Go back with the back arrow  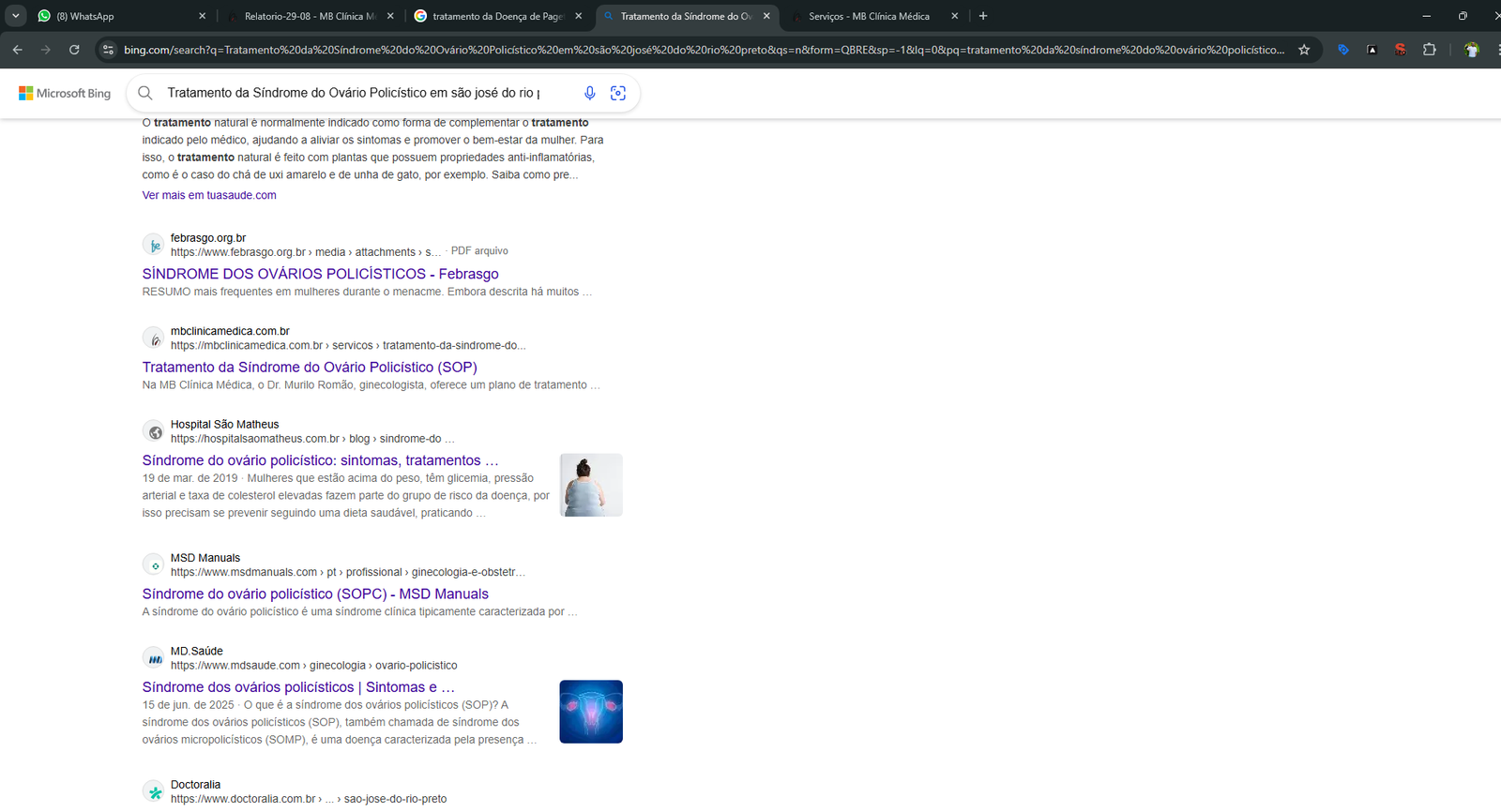pyautogui.click(x=18, y=50)
